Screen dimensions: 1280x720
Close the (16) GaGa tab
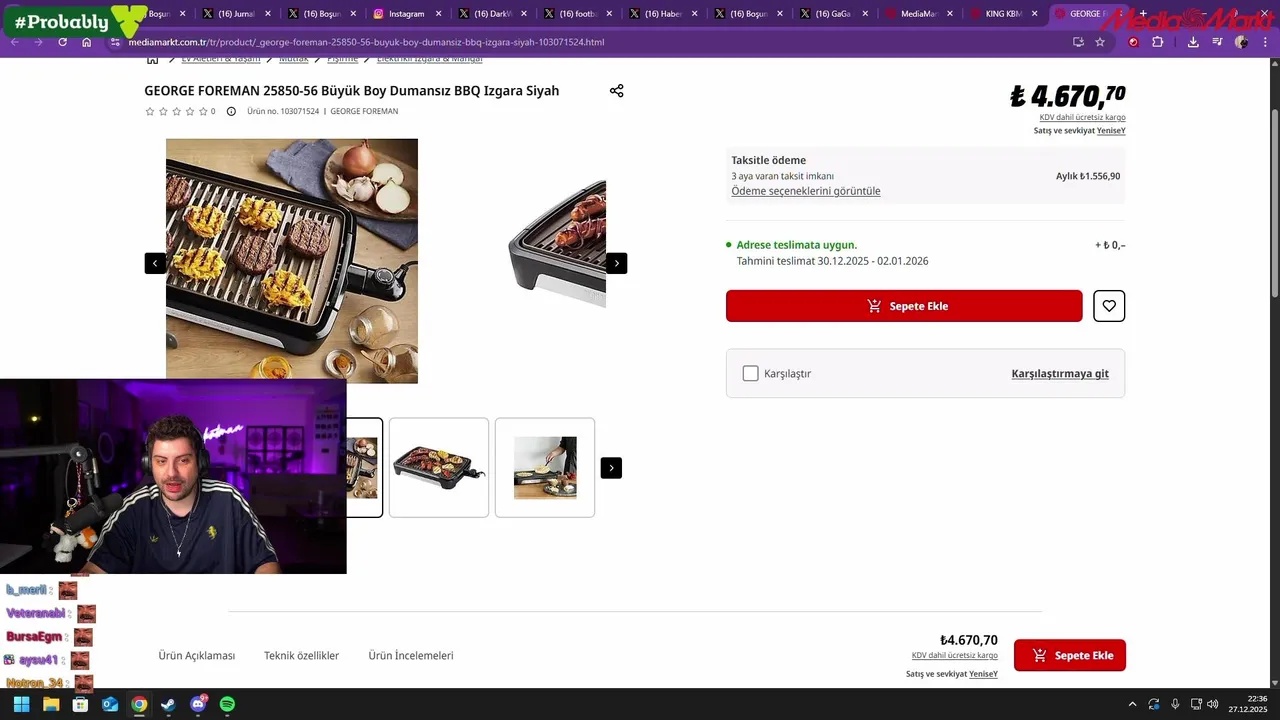865,14
